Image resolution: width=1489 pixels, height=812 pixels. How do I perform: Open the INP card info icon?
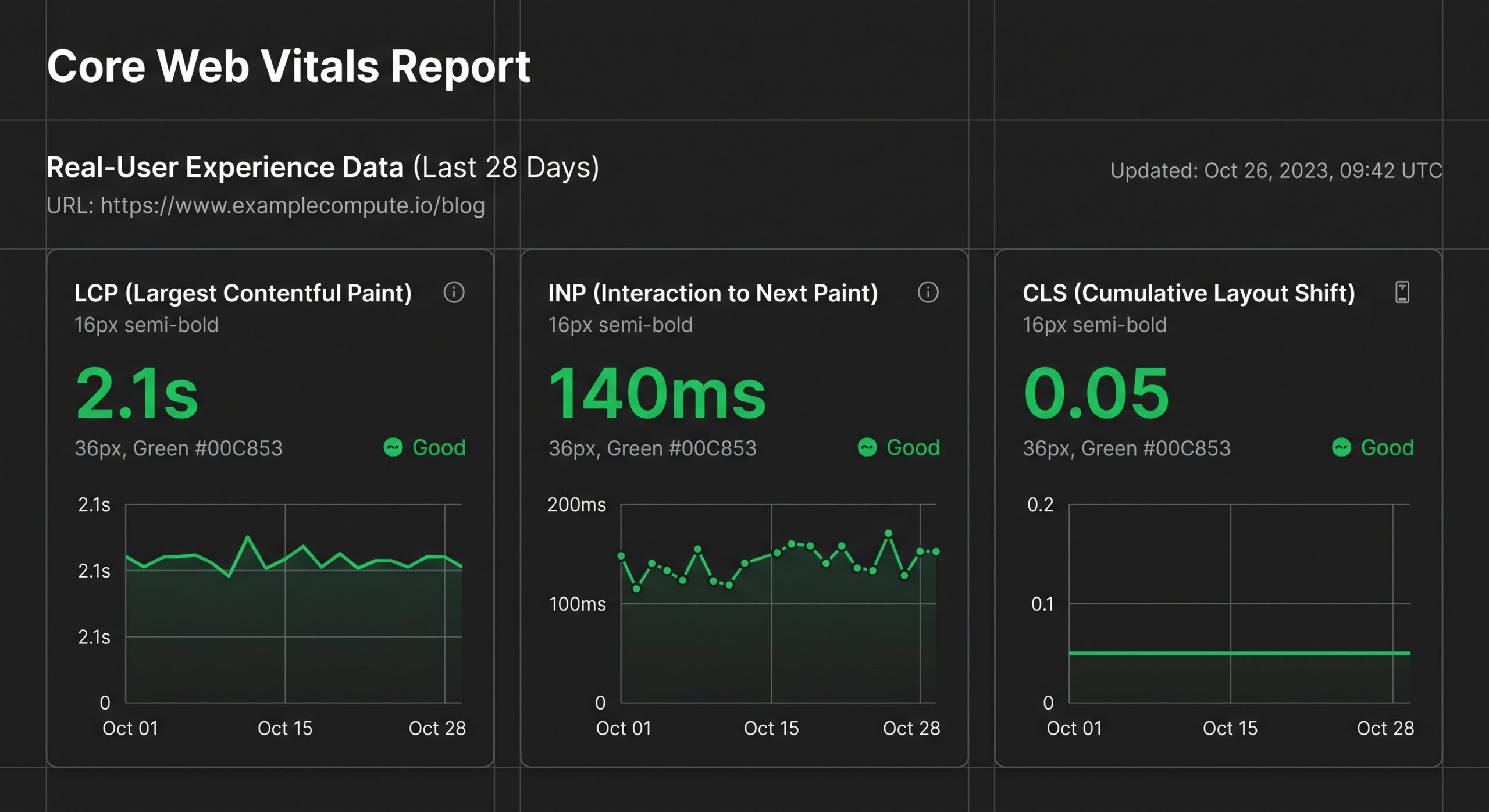928,292
